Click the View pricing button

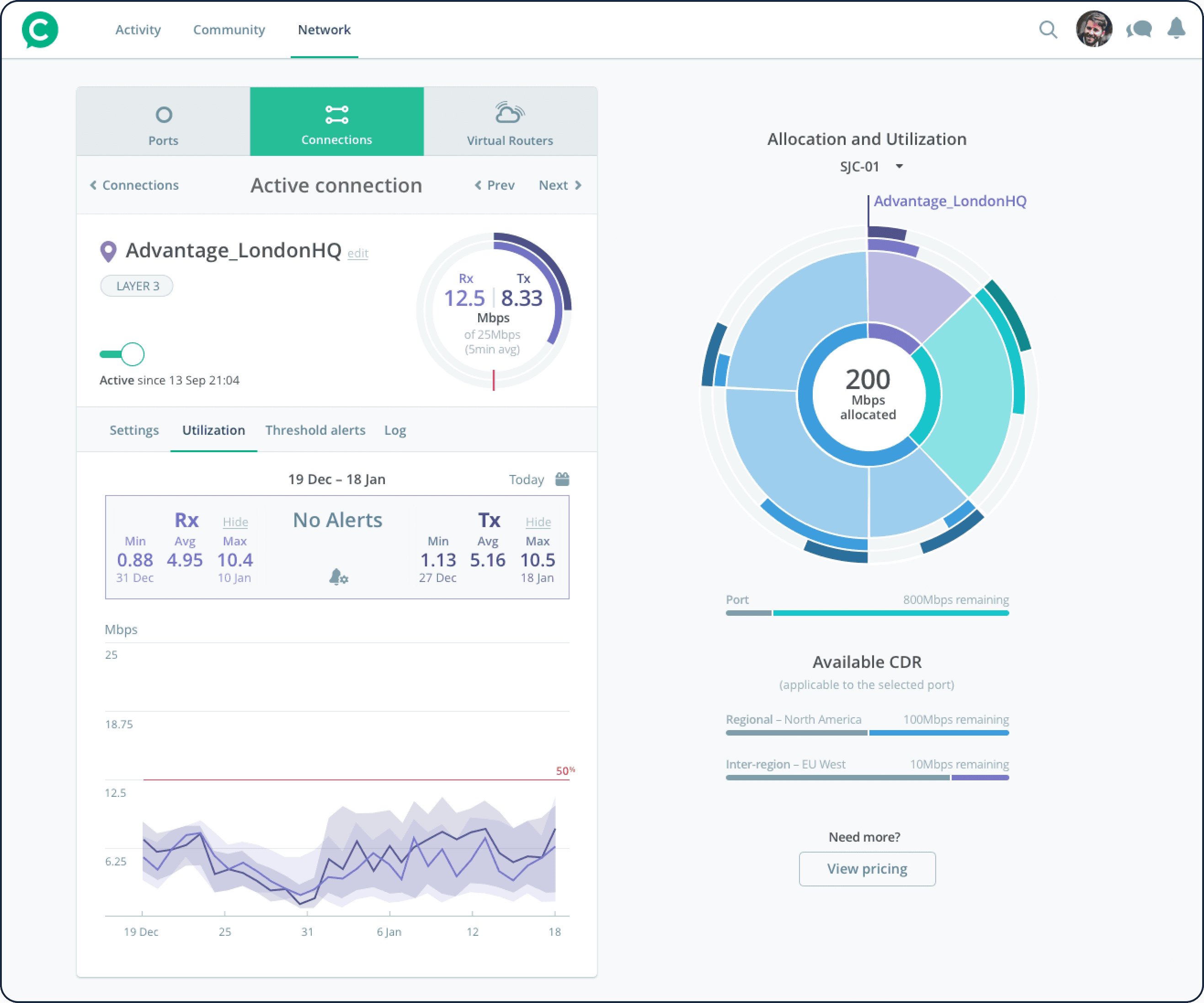click(867, 869)
